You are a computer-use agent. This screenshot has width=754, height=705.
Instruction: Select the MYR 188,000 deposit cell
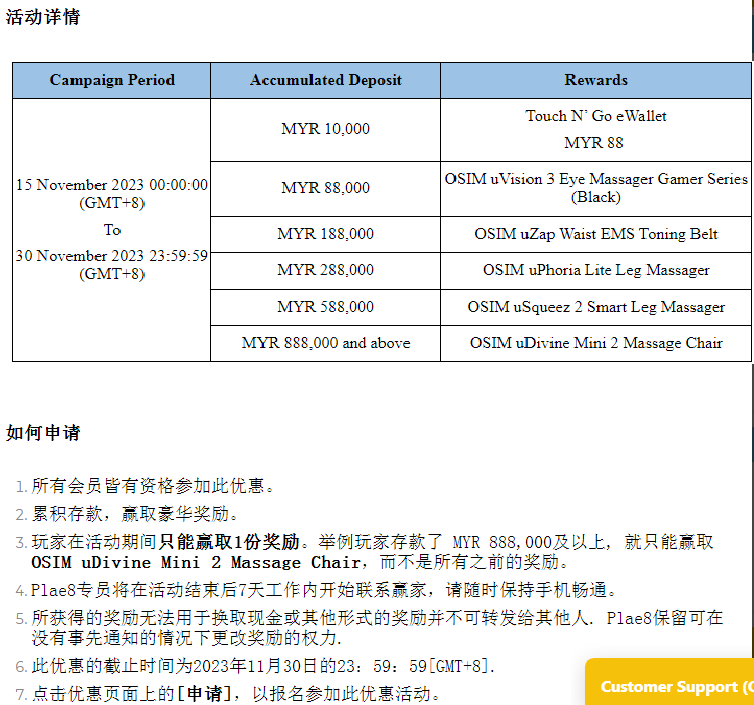pyautogui.click(x=326, y=234)
